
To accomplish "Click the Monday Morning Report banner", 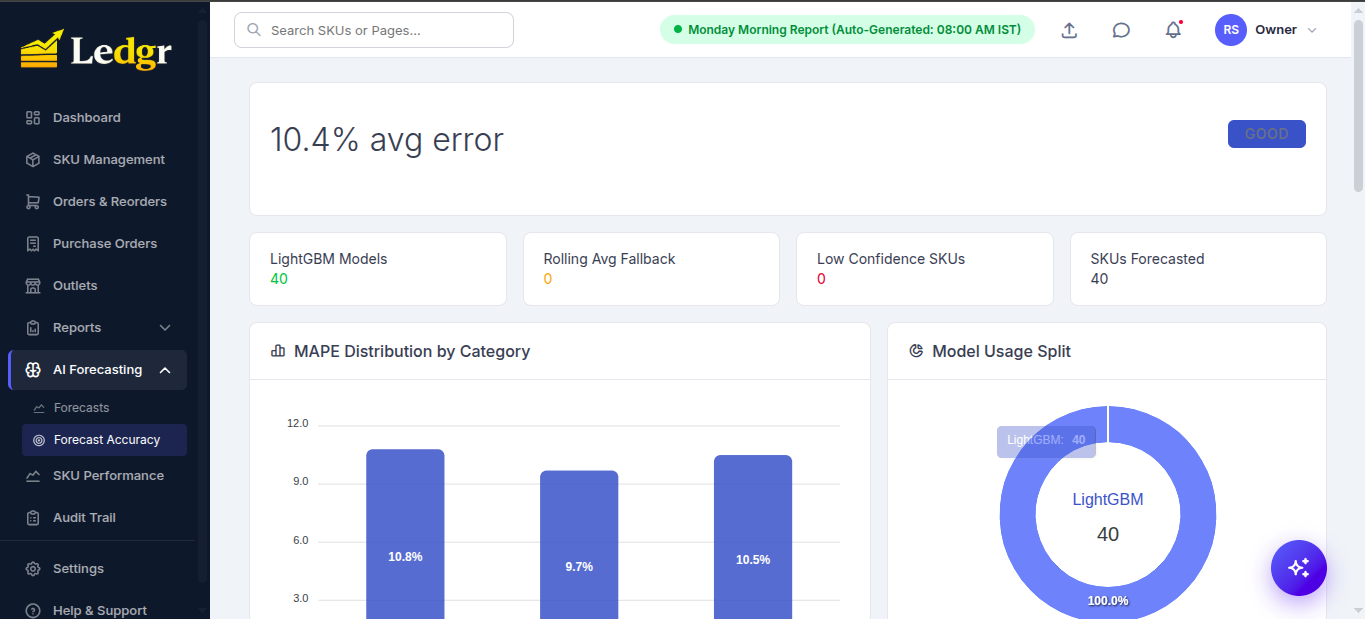I will coord(847,30).
